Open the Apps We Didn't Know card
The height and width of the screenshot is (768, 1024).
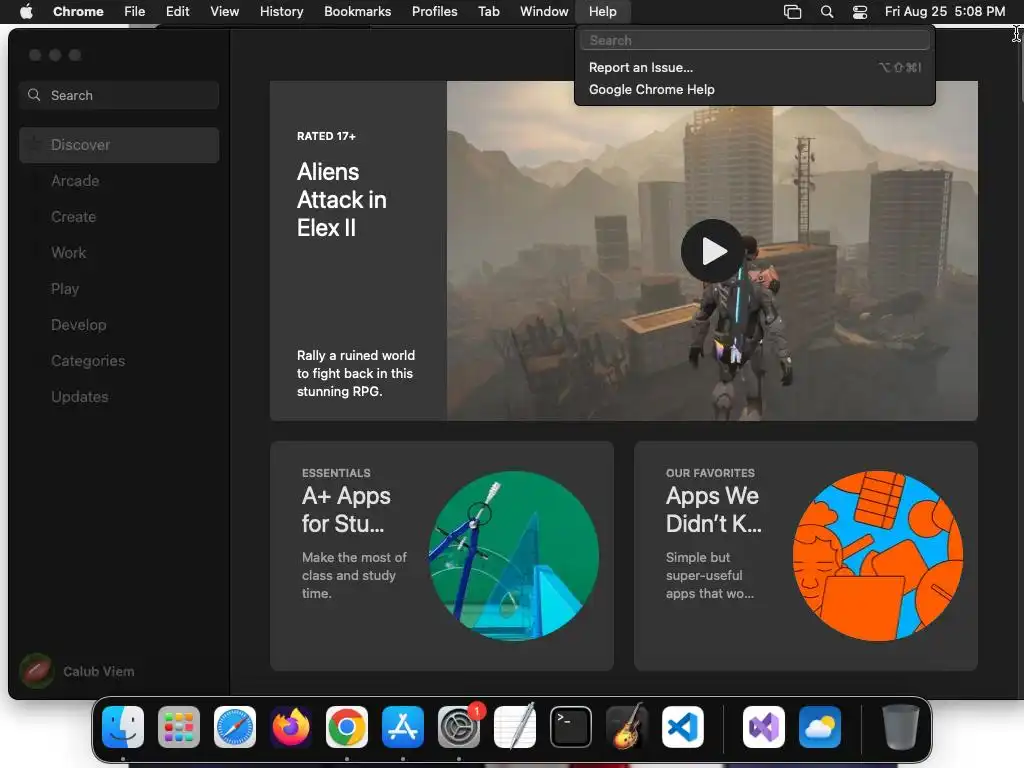pos(806,556)
